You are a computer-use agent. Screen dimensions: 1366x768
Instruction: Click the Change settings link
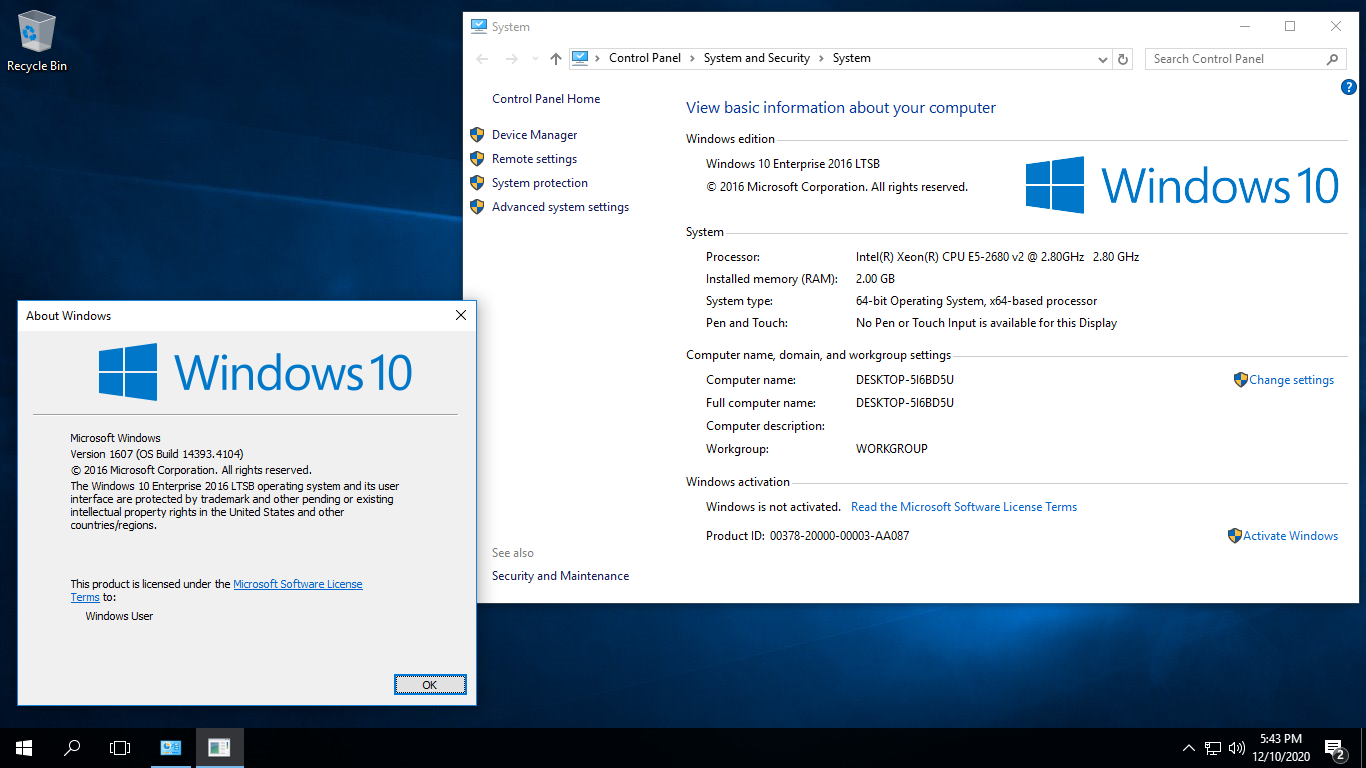click(x=1291, y=380)
